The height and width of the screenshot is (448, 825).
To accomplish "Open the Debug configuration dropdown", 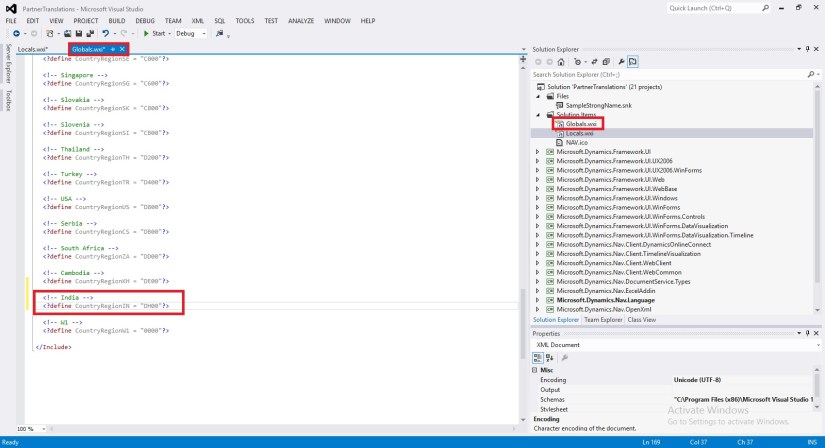I will (190, 33).
